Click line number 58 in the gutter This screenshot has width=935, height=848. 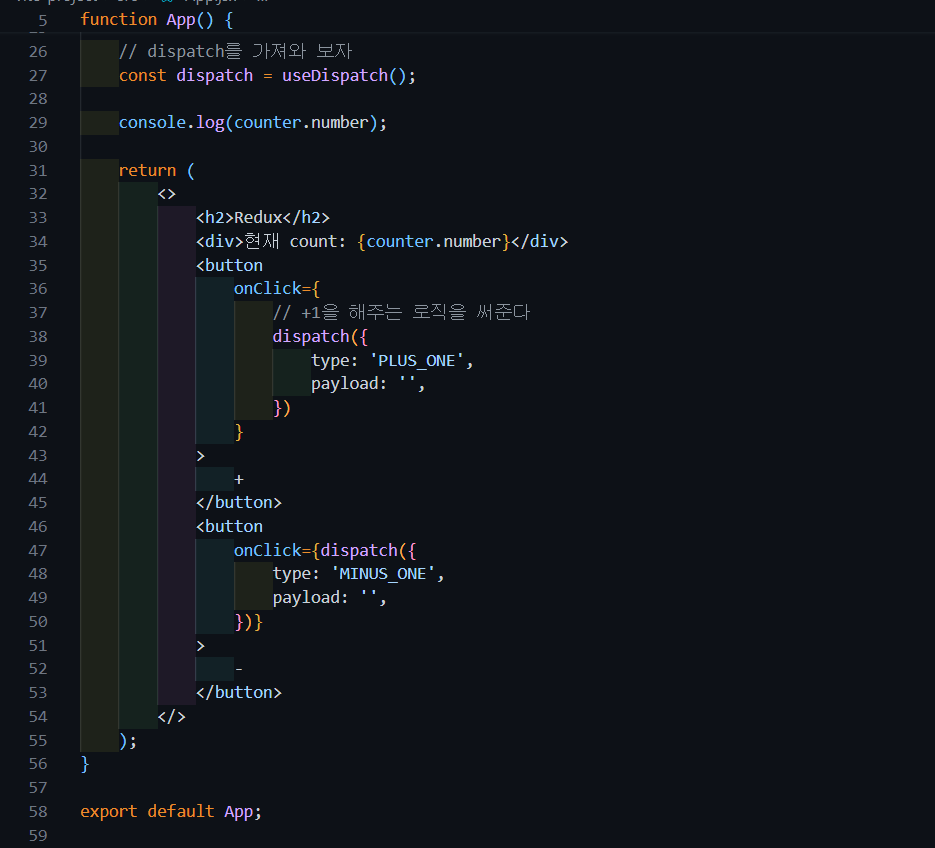click(38, 812)
